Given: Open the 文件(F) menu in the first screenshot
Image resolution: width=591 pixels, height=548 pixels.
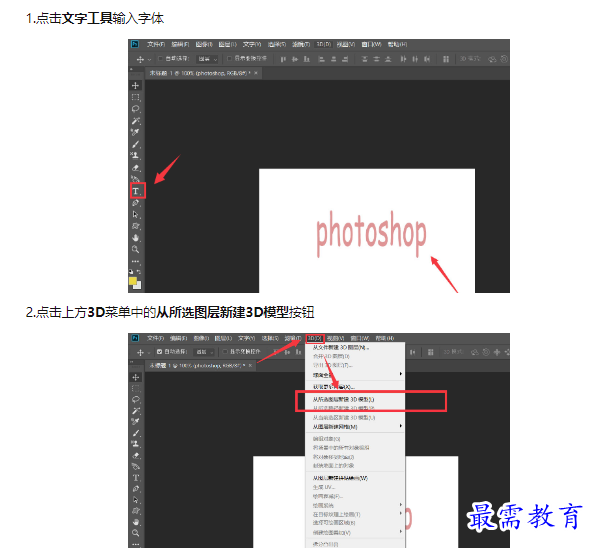Looking at the screenshot, I should pyautogui.click(x=156, y=44).
